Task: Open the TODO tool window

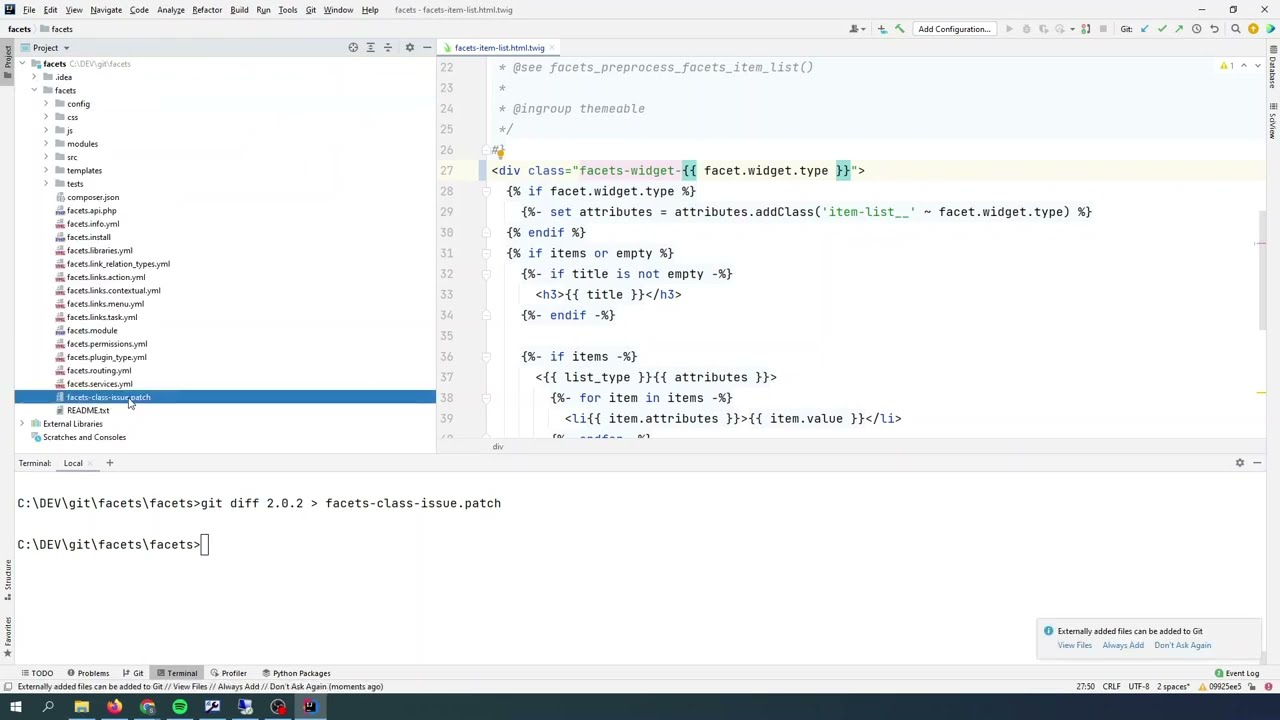Action: click(36, 673)
